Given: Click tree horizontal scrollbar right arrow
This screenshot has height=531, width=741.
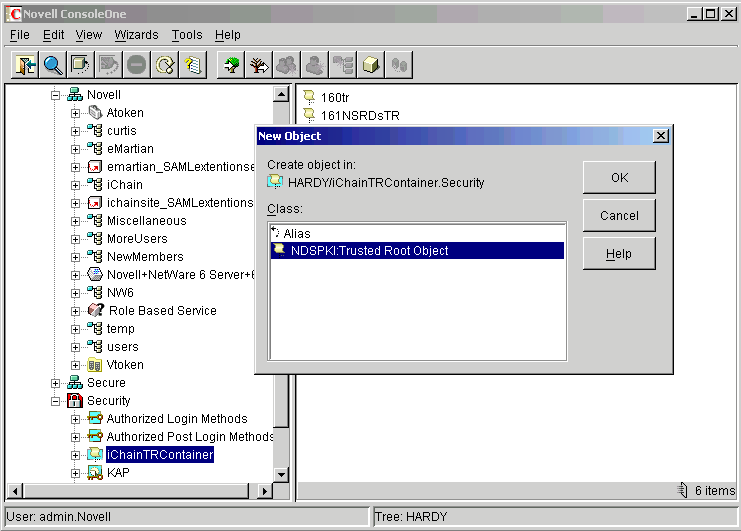Looking at the screenshot, I should coord(265,491).
